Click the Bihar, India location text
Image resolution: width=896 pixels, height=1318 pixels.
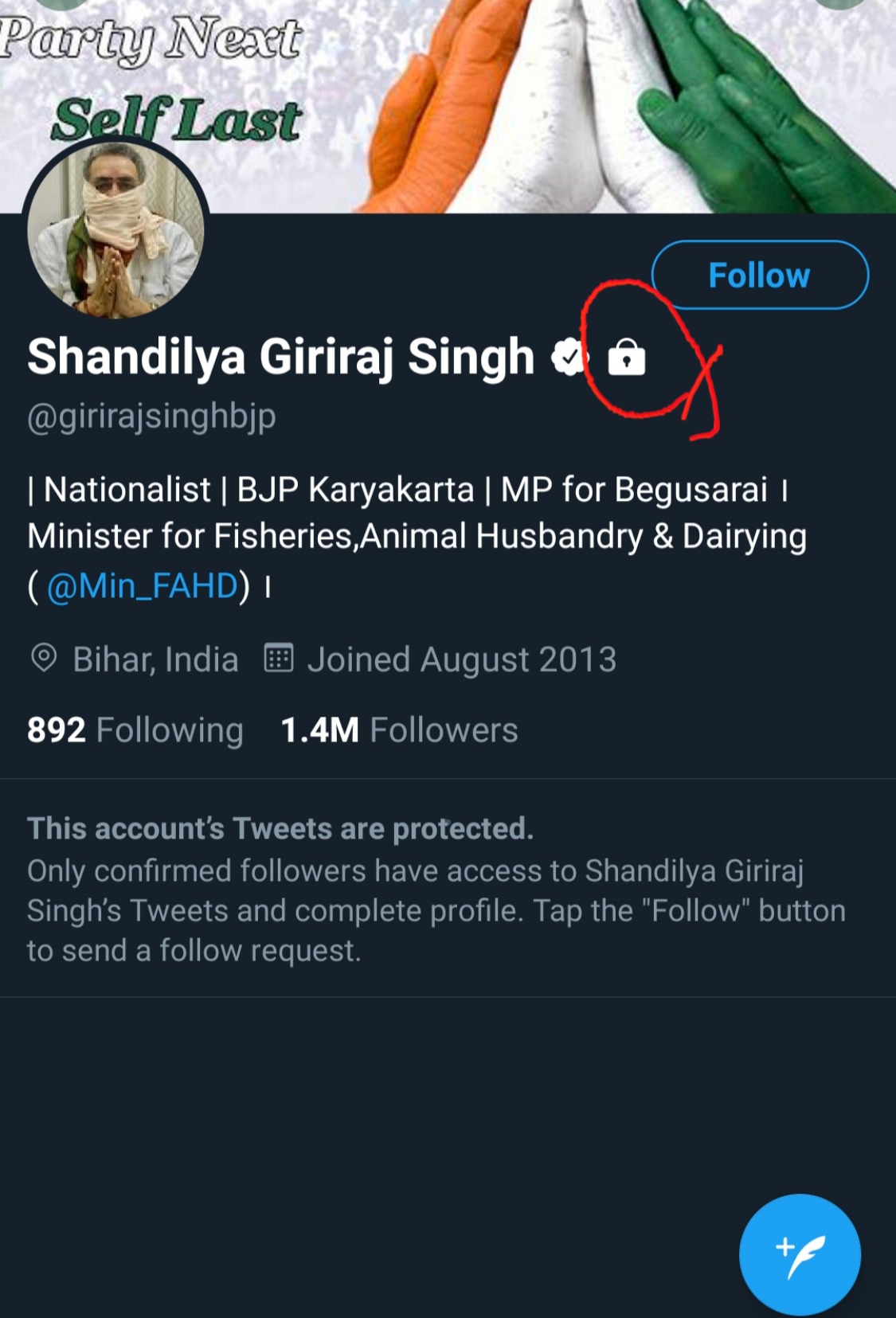click(x=155, y=659)
